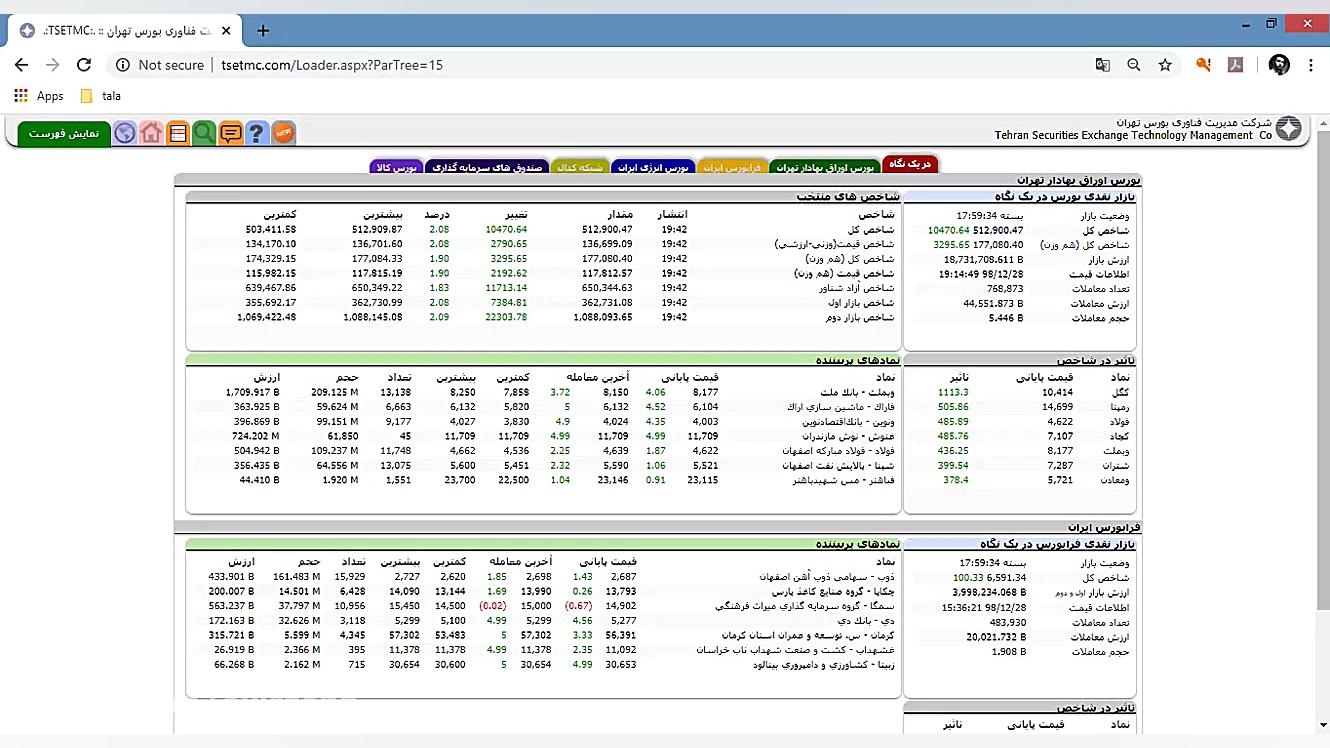Open the بورس کالا tab
The width and height of the screenshot is (1330, 748).
(x=396, y=167)
